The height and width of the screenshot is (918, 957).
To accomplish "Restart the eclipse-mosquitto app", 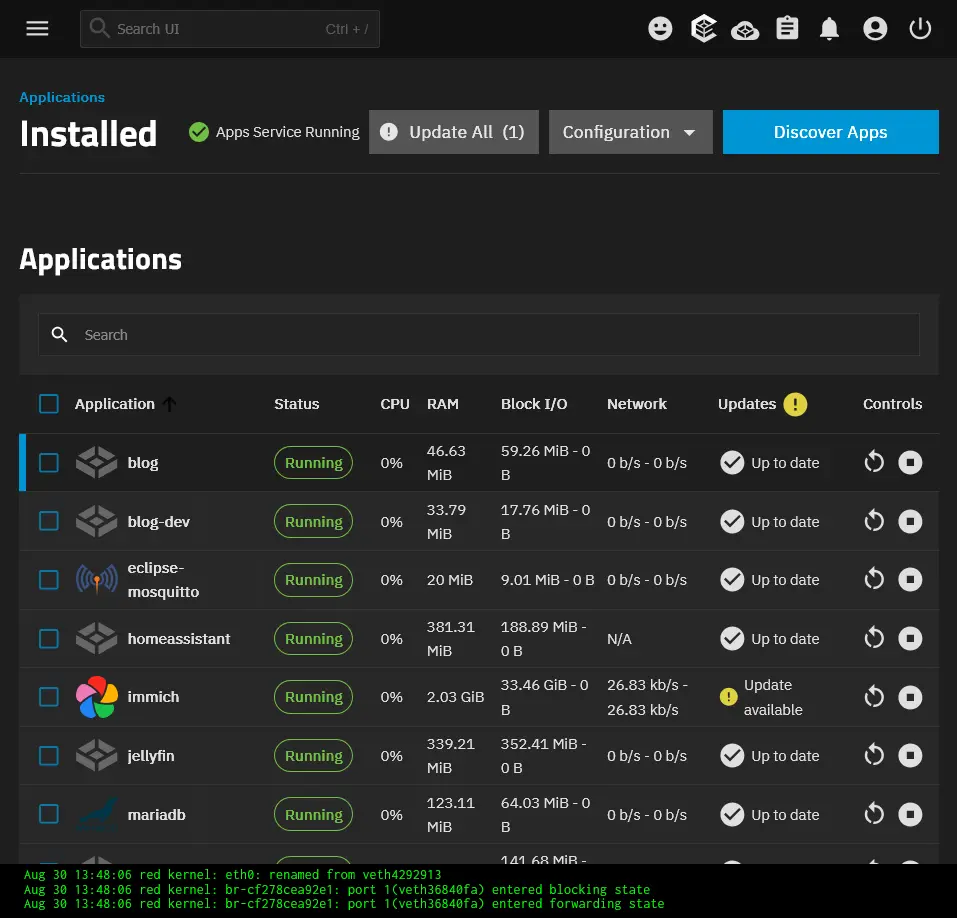I will click(x=874, y=579).
